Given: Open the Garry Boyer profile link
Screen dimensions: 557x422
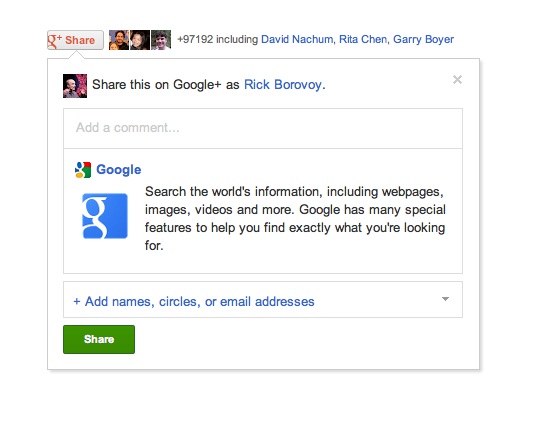Looking at the screenshot, I should point(423,39).
